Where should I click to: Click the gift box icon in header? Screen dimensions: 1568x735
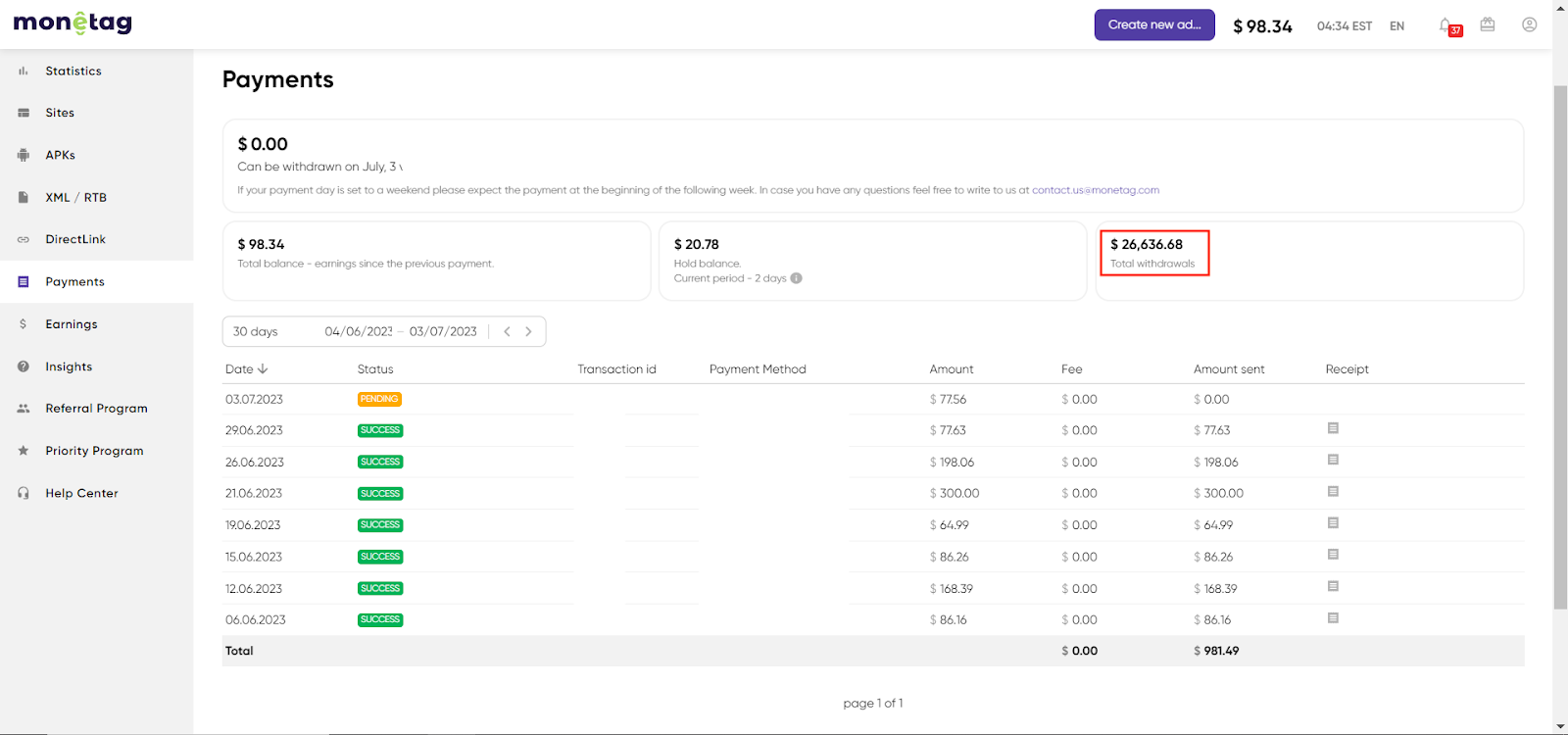(x=1488, y=24)
